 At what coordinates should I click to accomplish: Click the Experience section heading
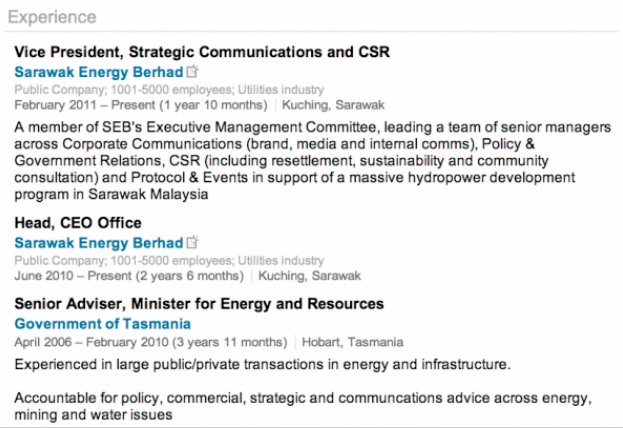click(52, 17)
